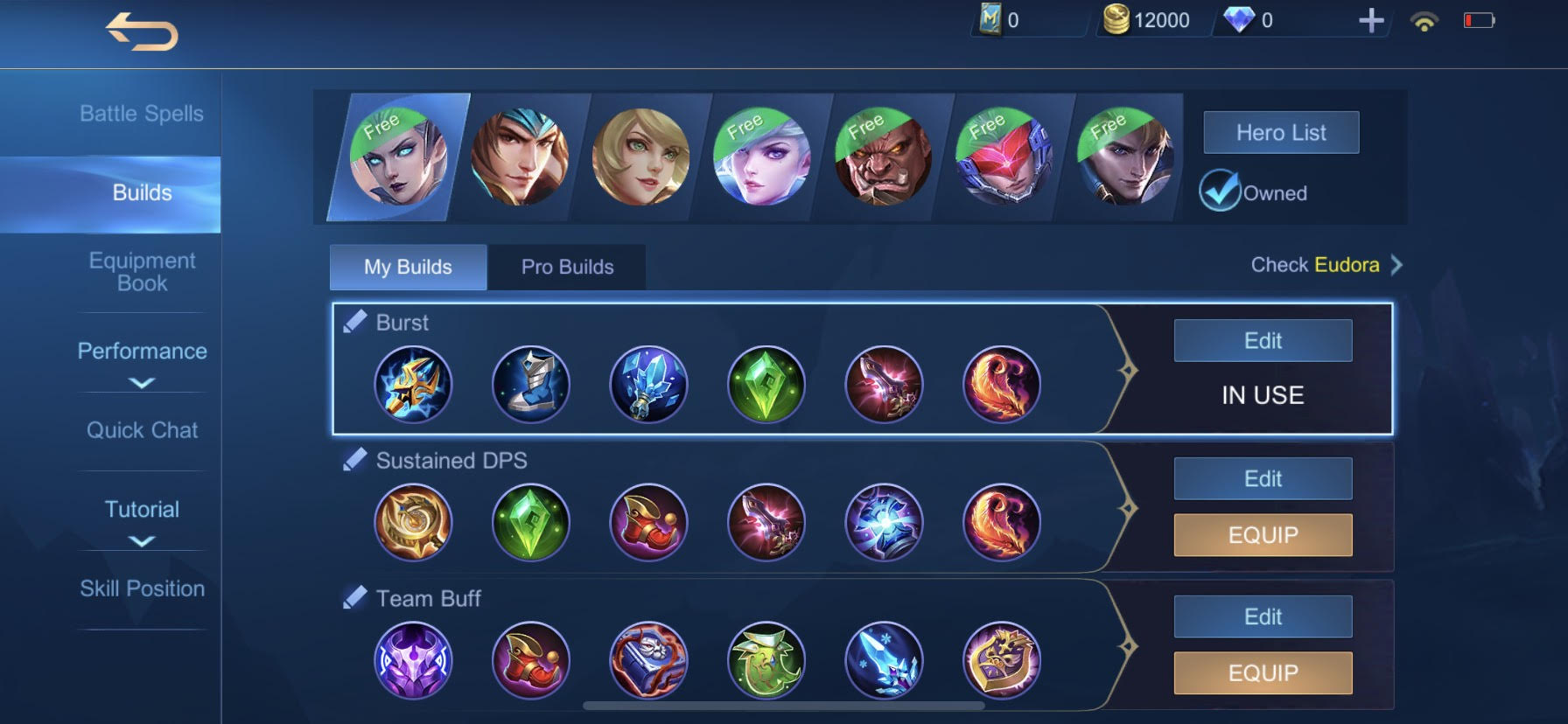The image size is (1568, 724).
Task: Switch to the Pro Builds tab
Action: [x=567, y=267]
